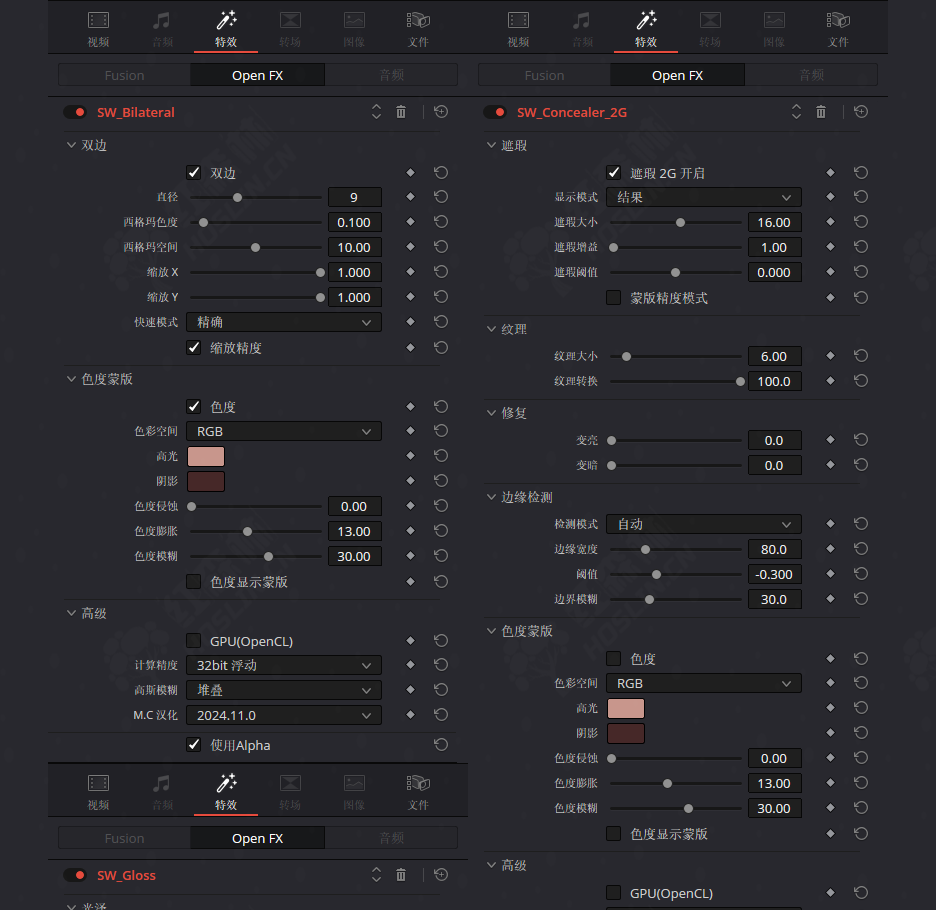Toggle the SW_Concealer_2G effect enable switch

click(495, 112)
